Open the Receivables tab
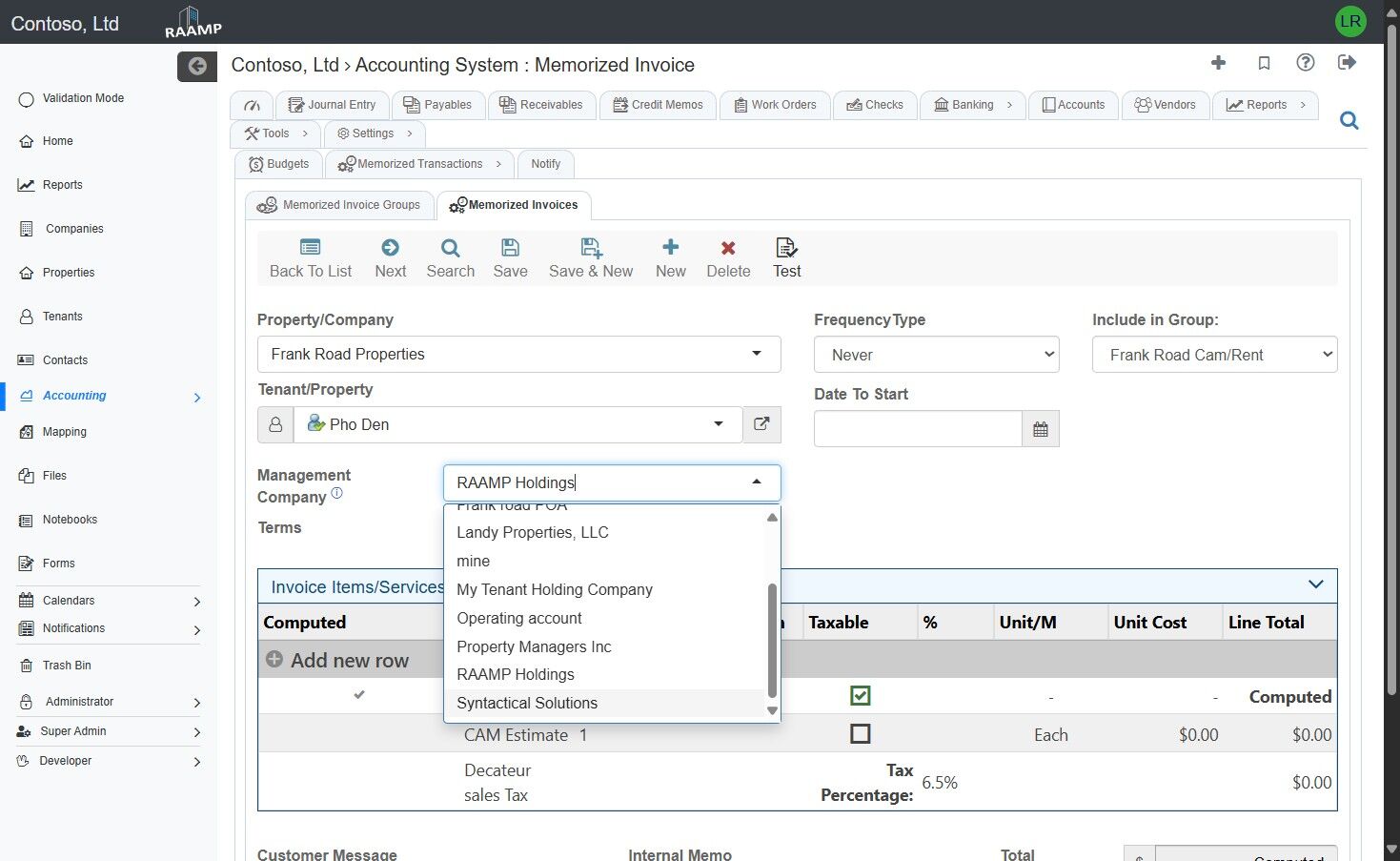 [541, 105]
